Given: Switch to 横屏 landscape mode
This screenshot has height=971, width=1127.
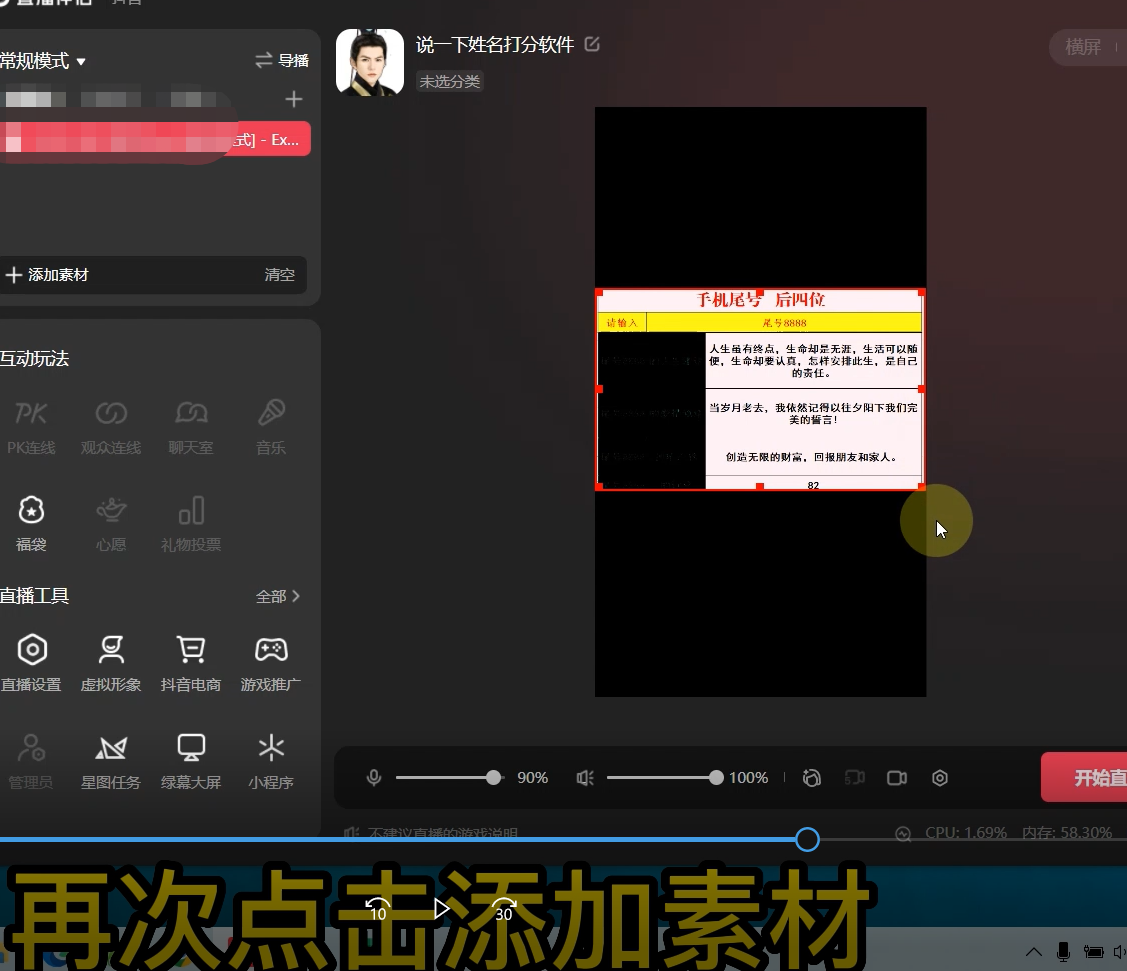Looking at the screenshot, I should coord(1083,47).
